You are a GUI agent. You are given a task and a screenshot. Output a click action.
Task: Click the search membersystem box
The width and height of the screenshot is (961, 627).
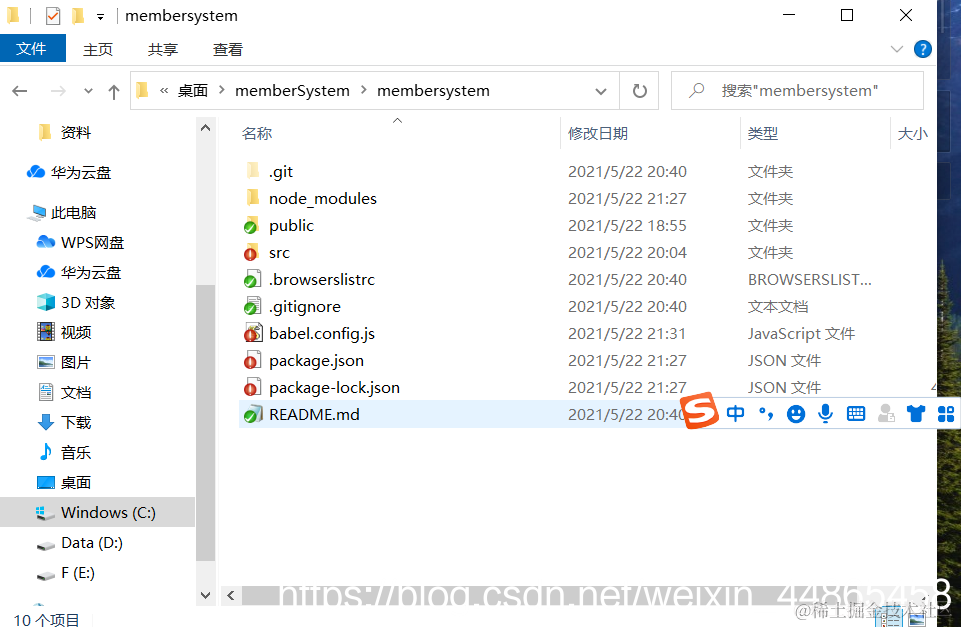tap(797, 91)
